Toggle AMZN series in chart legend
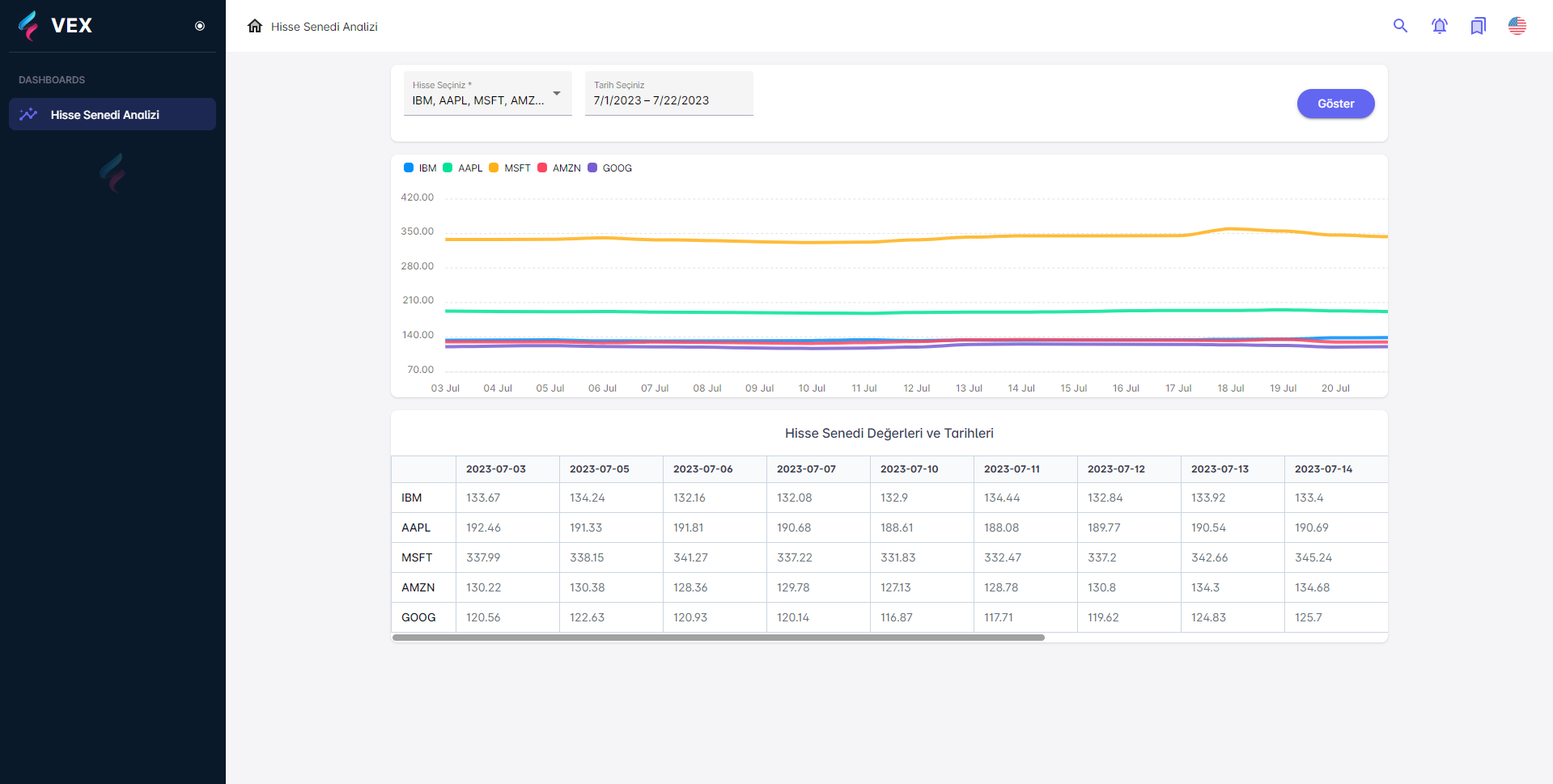Image resolution: width=1553 pixels, height=784 pixels. (x=559, y=168)
